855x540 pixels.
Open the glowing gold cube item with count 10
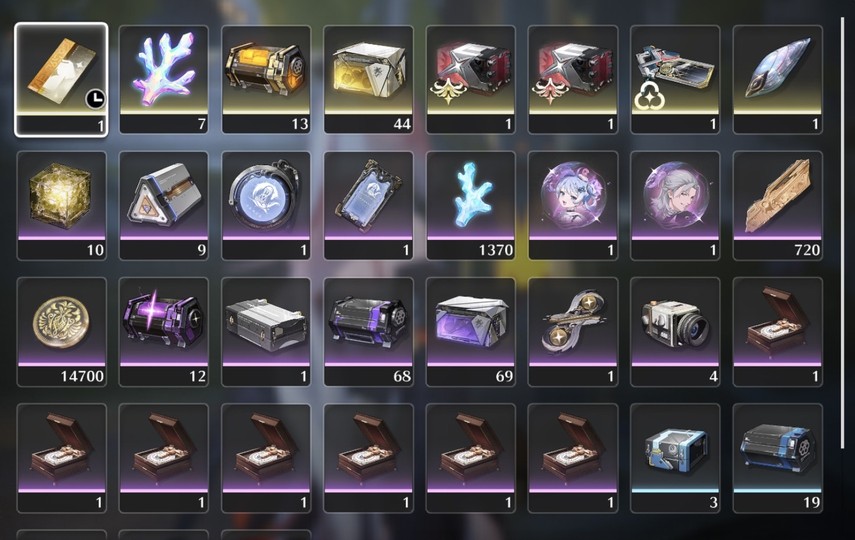62,206
